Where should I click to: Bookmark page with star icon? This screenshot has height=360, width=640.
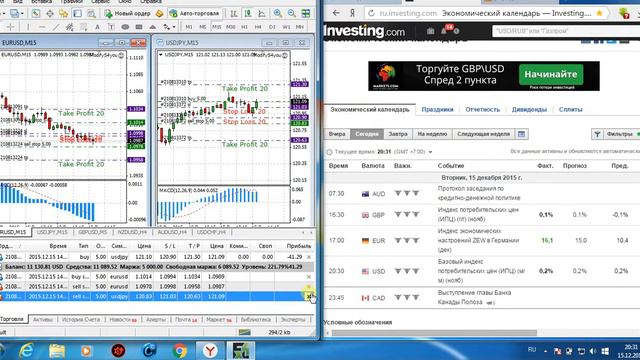click(599, 13)
